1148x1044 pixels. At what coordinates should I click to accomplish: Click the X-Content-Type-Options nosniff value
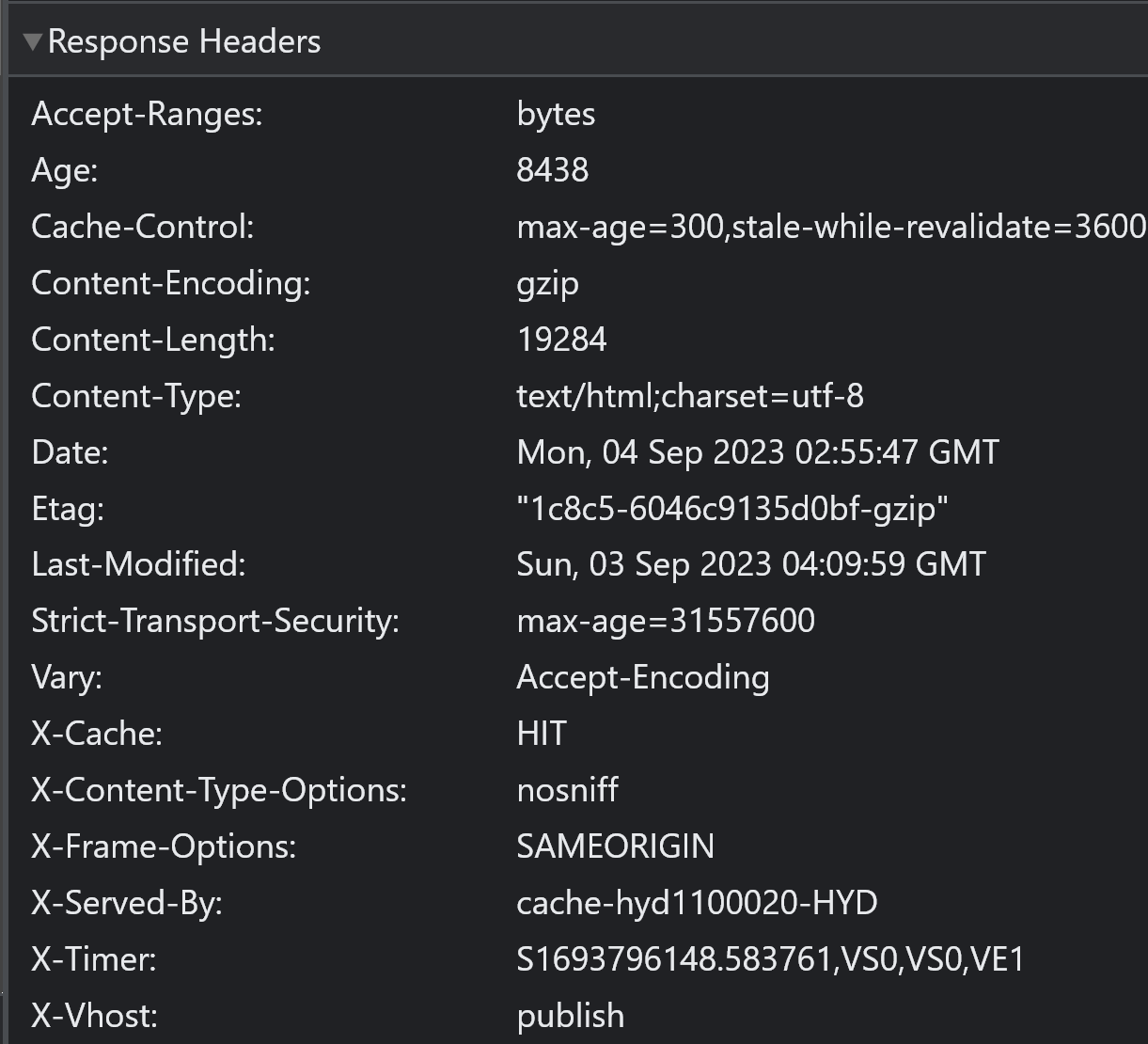(x=567, y=790)
